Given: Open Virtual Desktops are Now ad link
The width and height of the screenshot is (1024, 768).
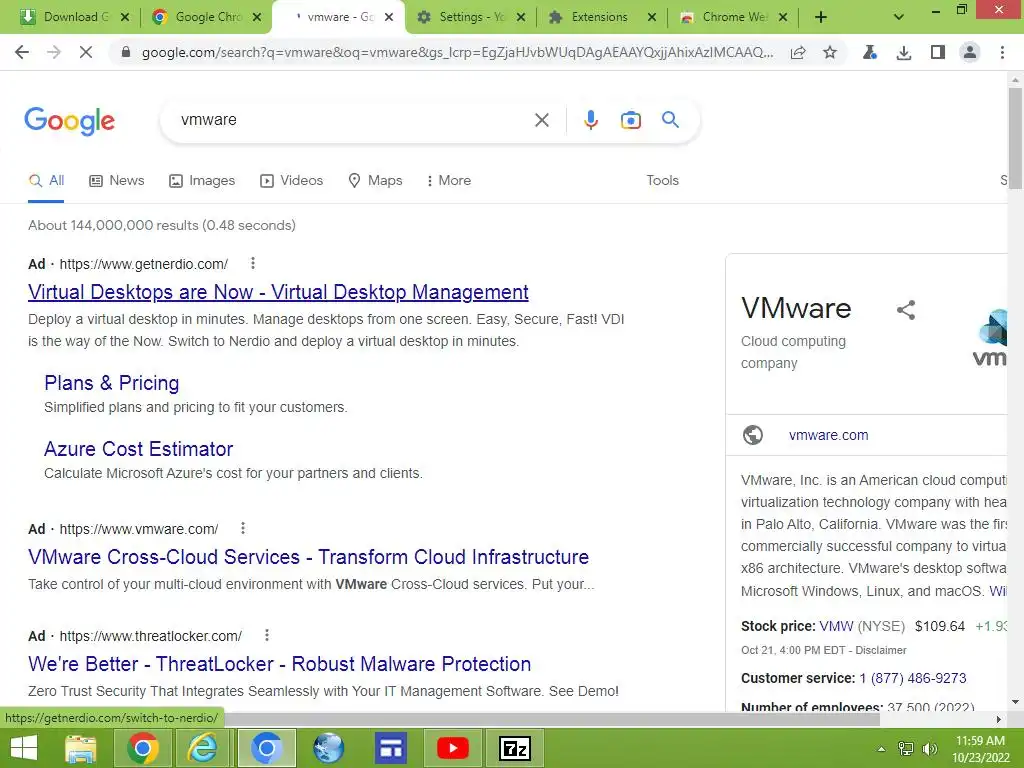Looking at the screenshot, I should (278, 292).
